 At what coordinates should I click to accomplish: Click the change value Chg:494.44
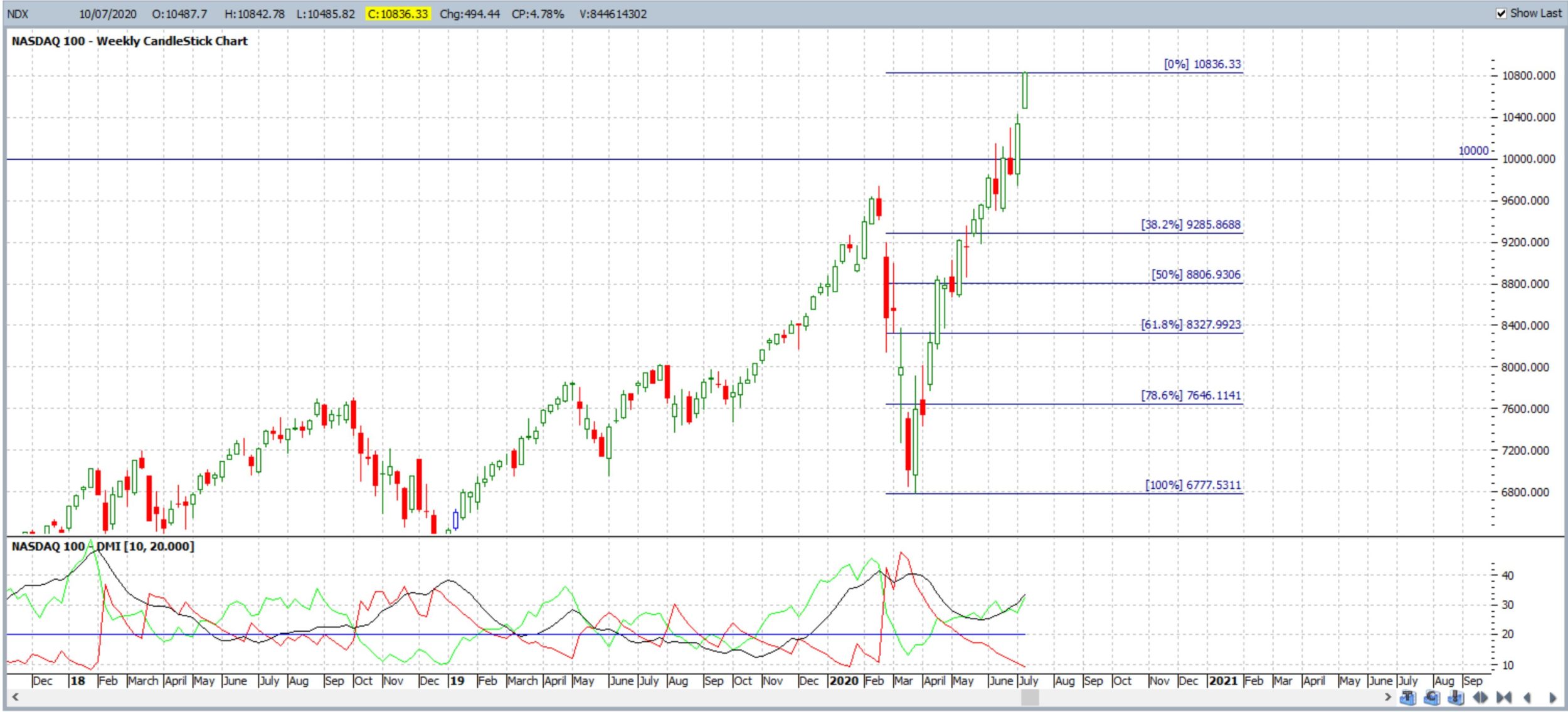(x=470, y=14)
